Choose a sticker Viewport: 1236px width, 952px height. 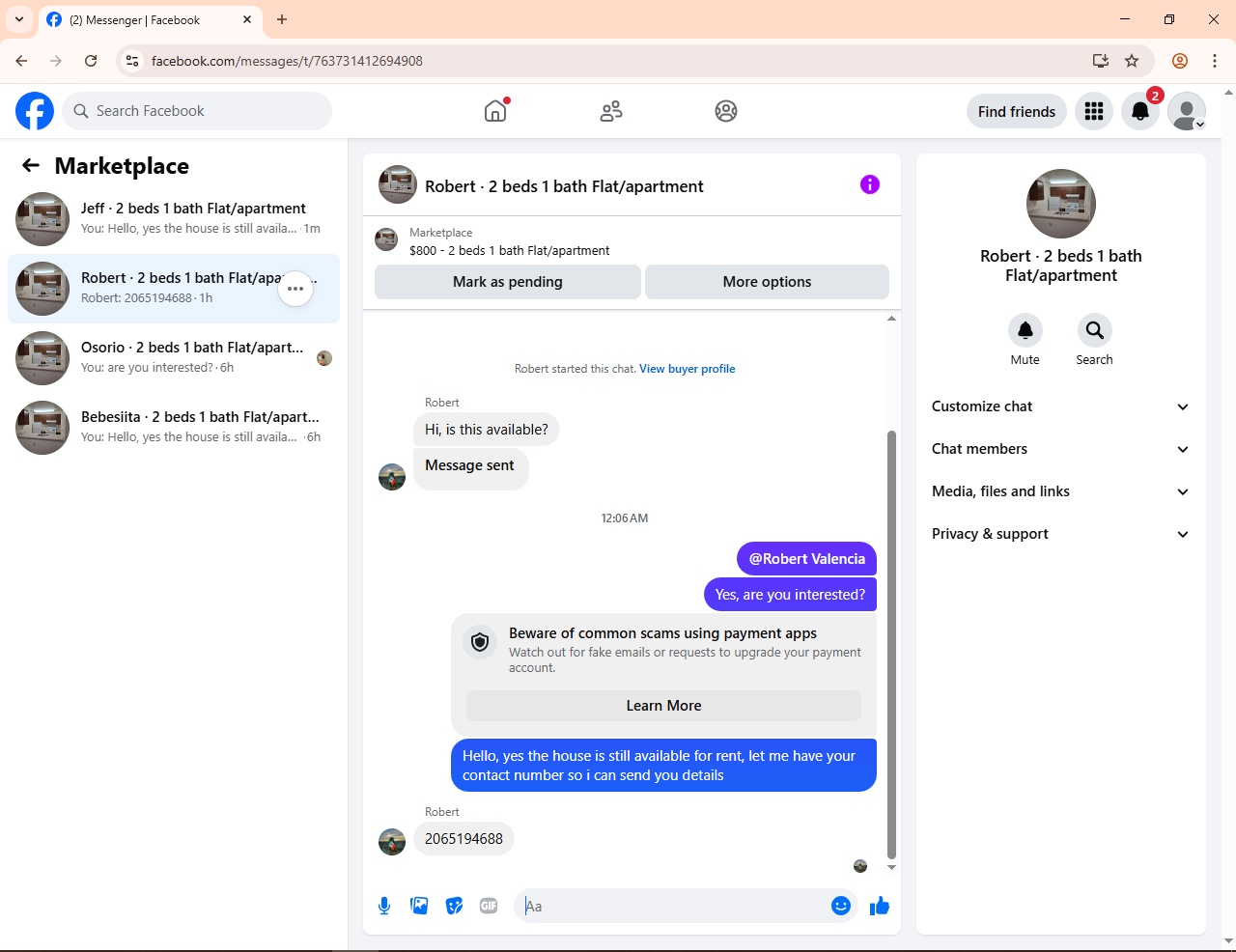coord(454,906)
